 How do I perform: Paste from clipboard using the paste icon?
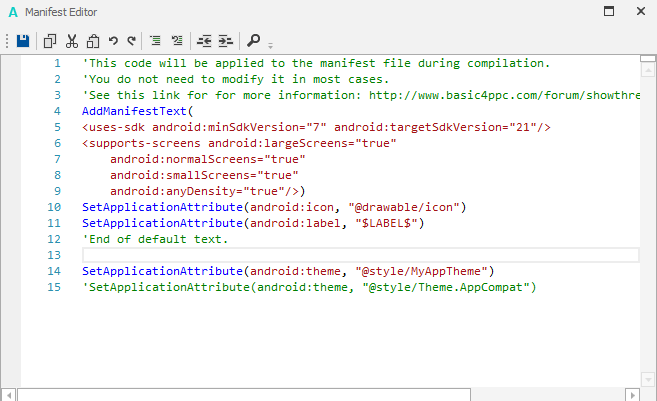click(93, 41)
